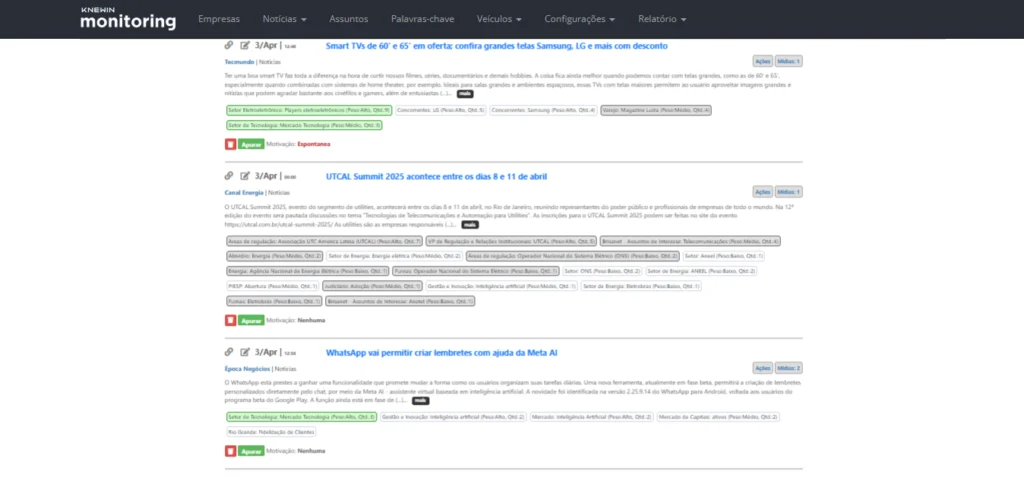1024x477 pixels.
Task: Open the link icon for the Smart TVs article
Action: 229,45
